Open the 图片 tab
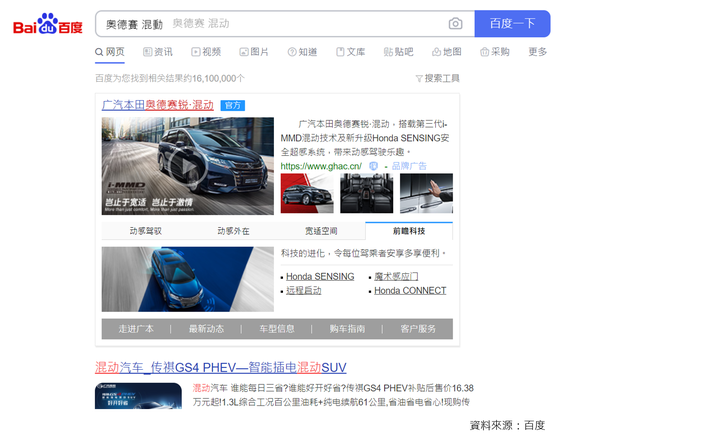The height and width of the screenshot is (439, 720). (254, 52)
